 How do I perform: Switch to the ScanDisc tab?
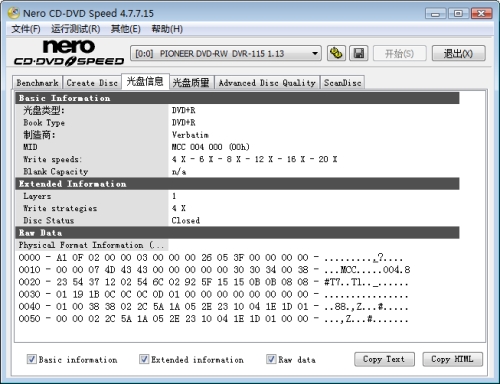pyautogui.click(x=342, y=83)
